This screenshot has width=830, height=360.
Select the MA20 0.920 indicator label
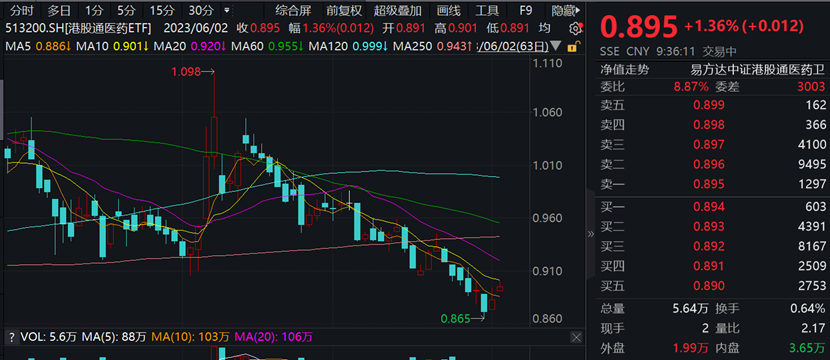click(x=190, y=47)
